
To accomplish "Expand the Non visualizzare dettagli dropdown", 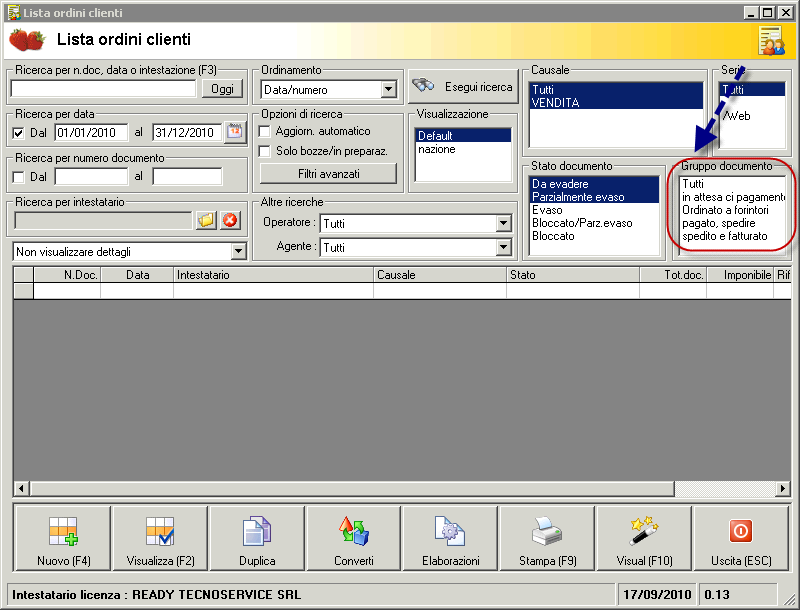I will point(238,251).
